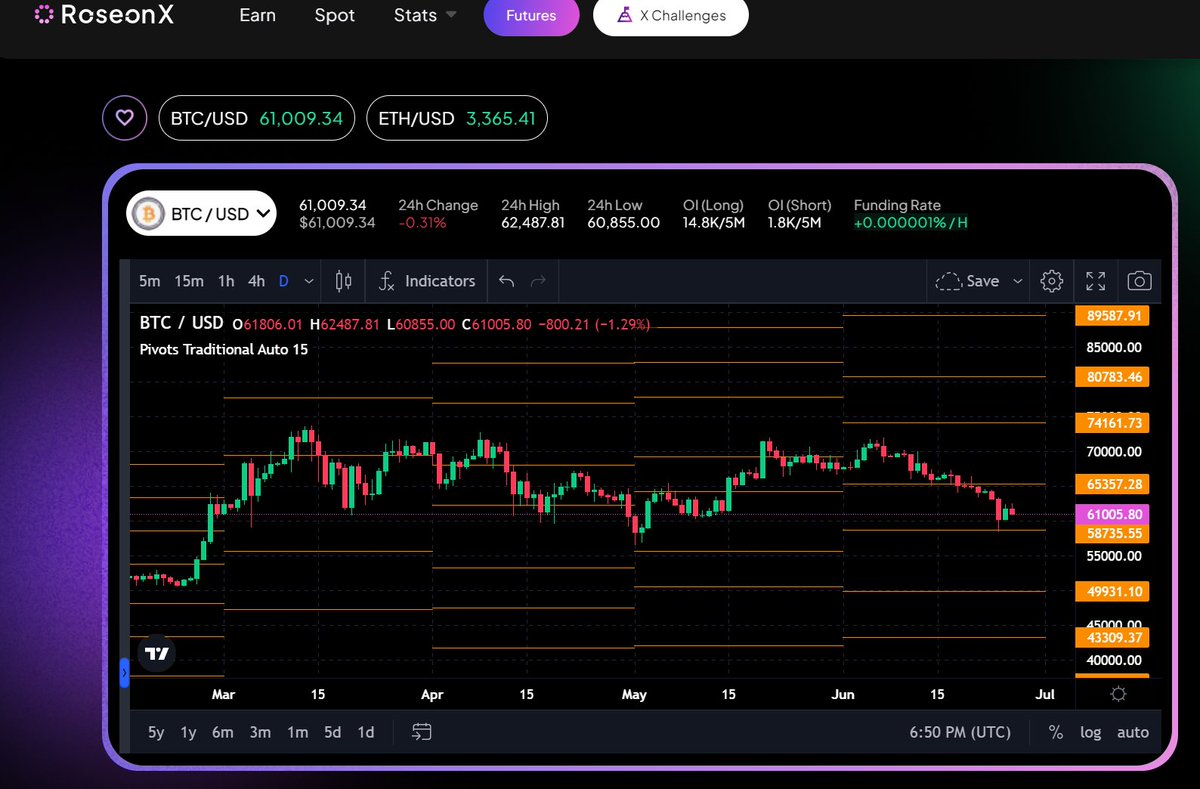Viewport: 1200px width, 789px height.
Task: Open the BTC / USD pair selector
Action: [202, 213]
